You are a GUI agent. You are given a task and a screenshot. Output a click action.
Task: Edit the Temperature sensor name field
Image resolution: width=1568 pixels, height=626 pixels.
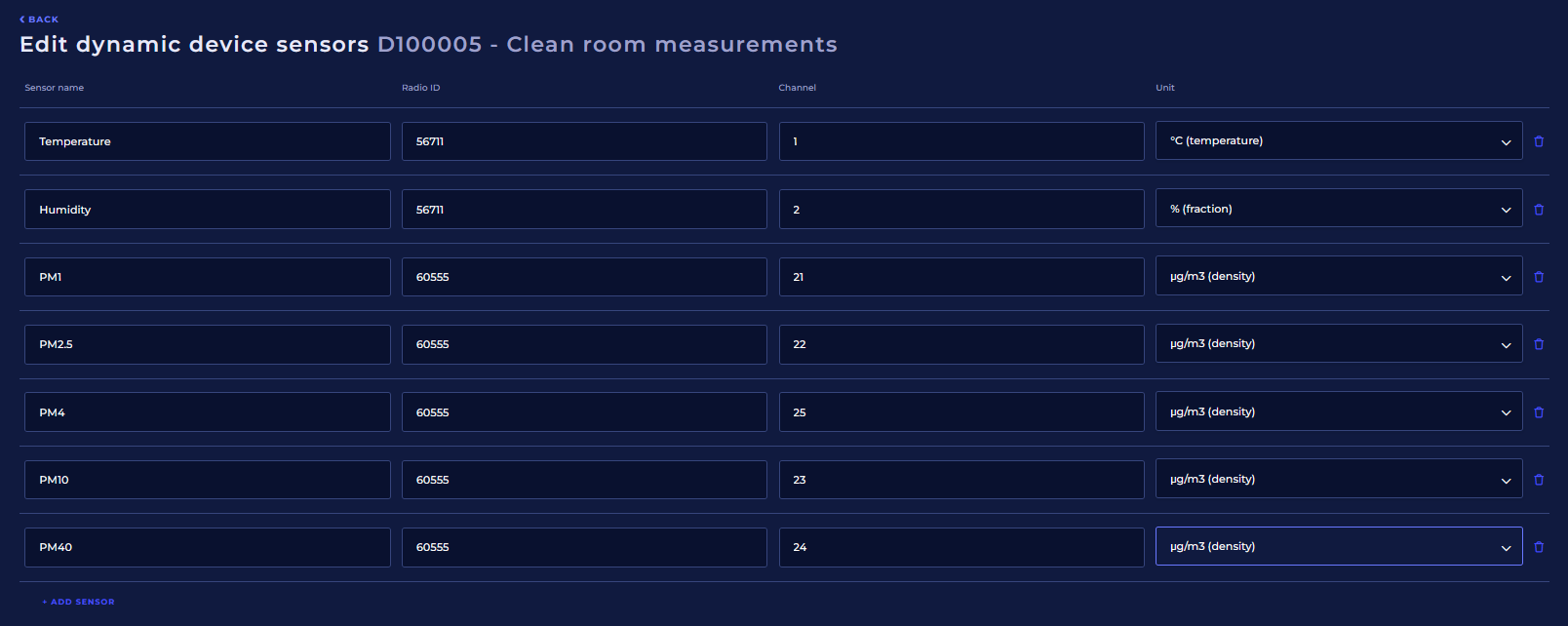coord(207,141)
